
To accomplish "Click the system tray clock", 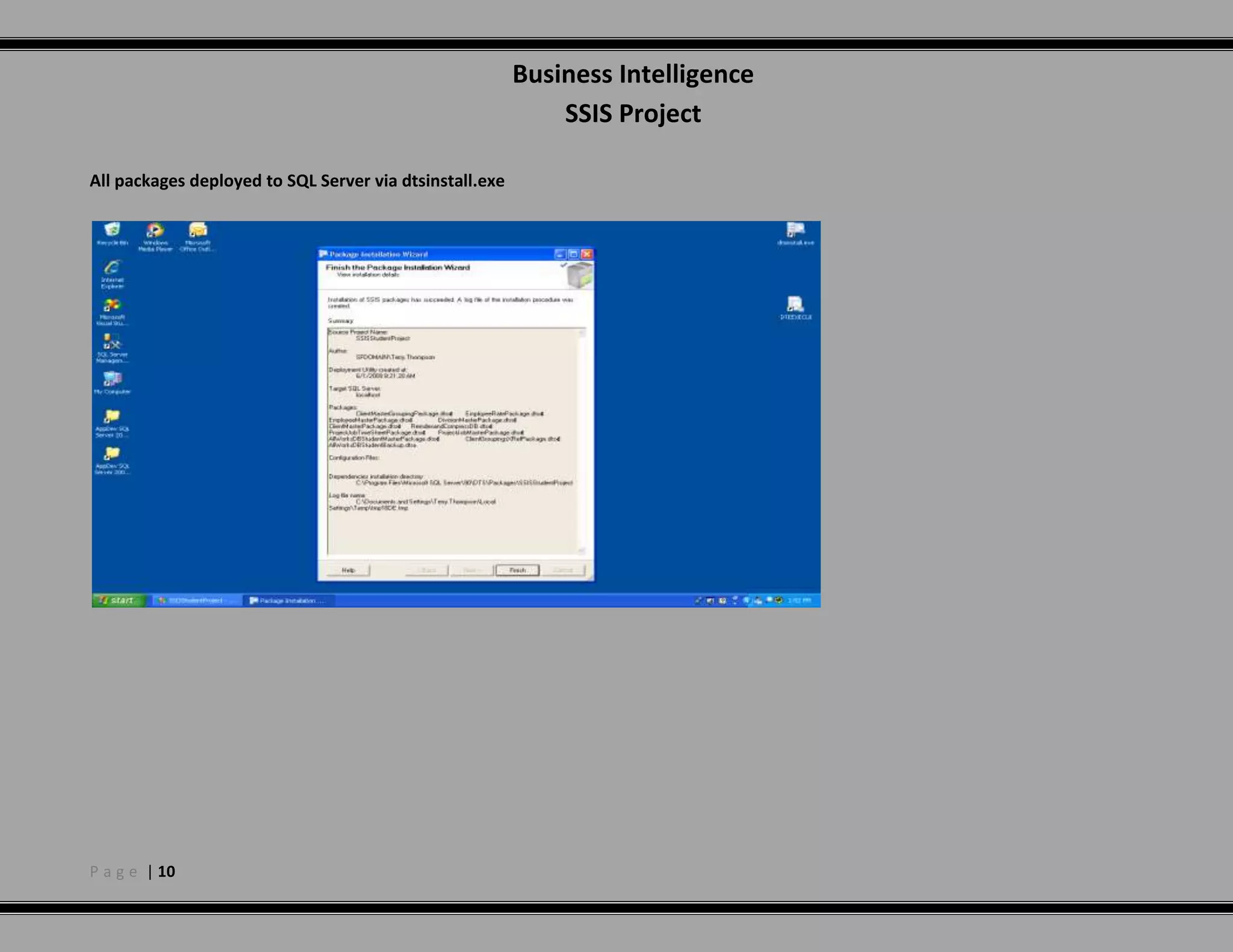I will click(x=799, y=601).
